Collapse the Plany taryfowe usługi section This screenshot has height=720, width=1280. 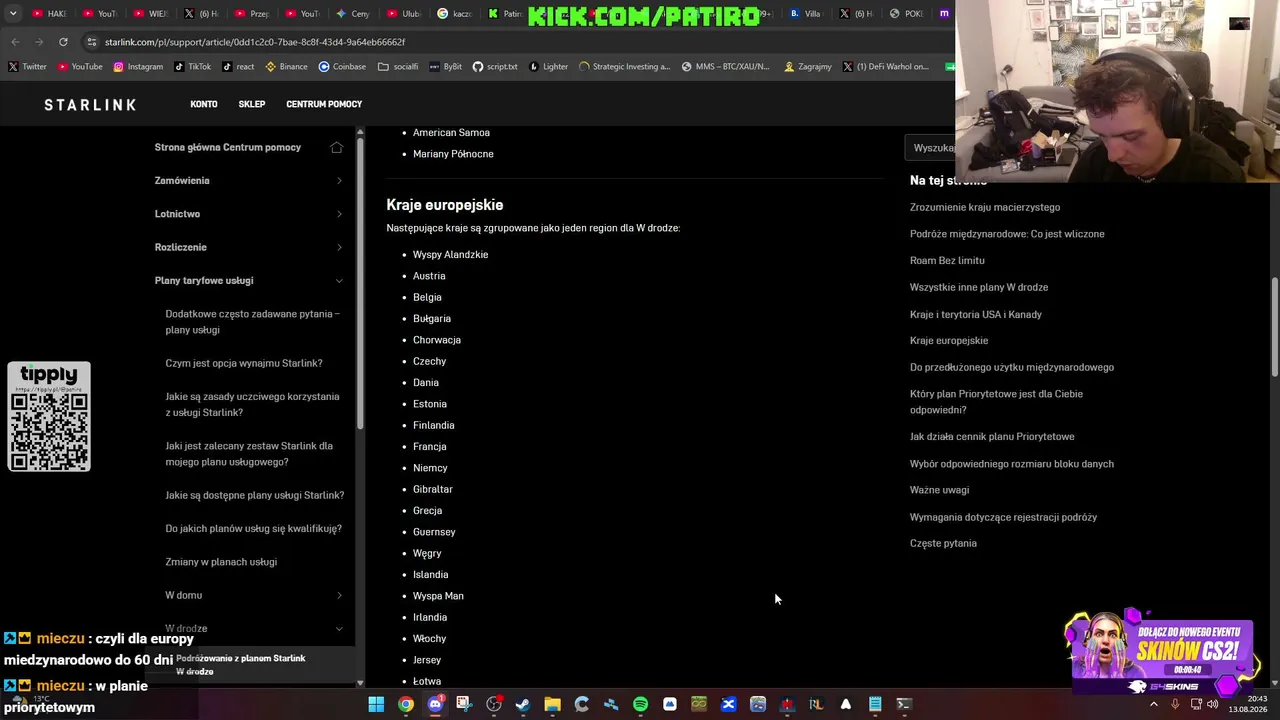(x=249, y=280)
